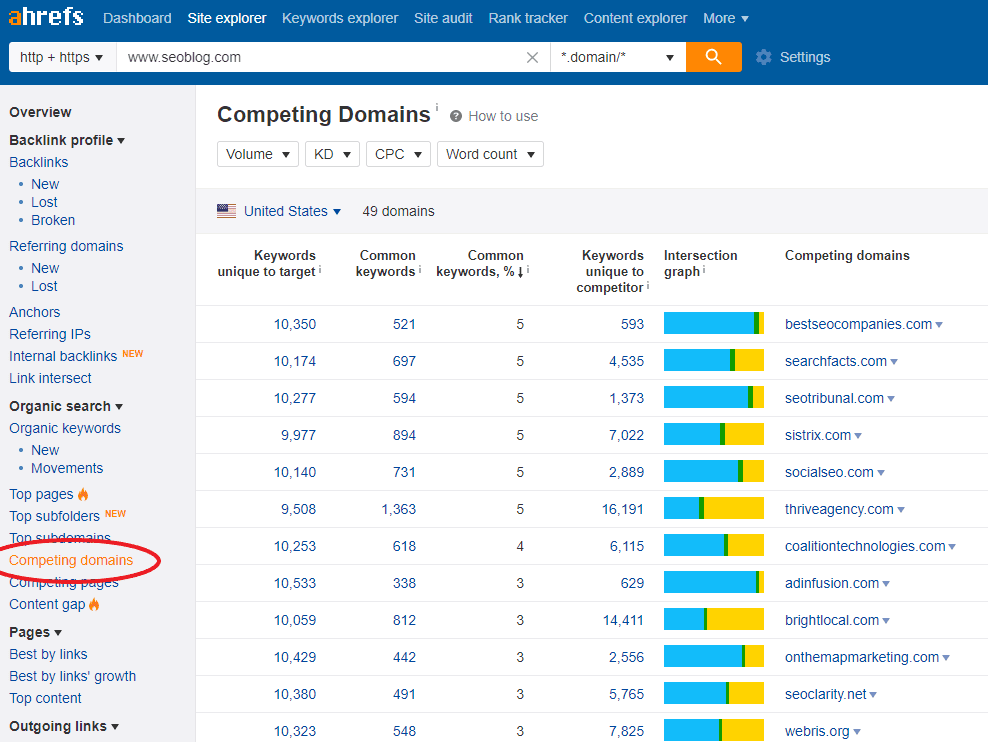Clear the URL field with the X icon
Image resolution: width=988 pixels, height=742 pixels.
(x=532, y=57)
